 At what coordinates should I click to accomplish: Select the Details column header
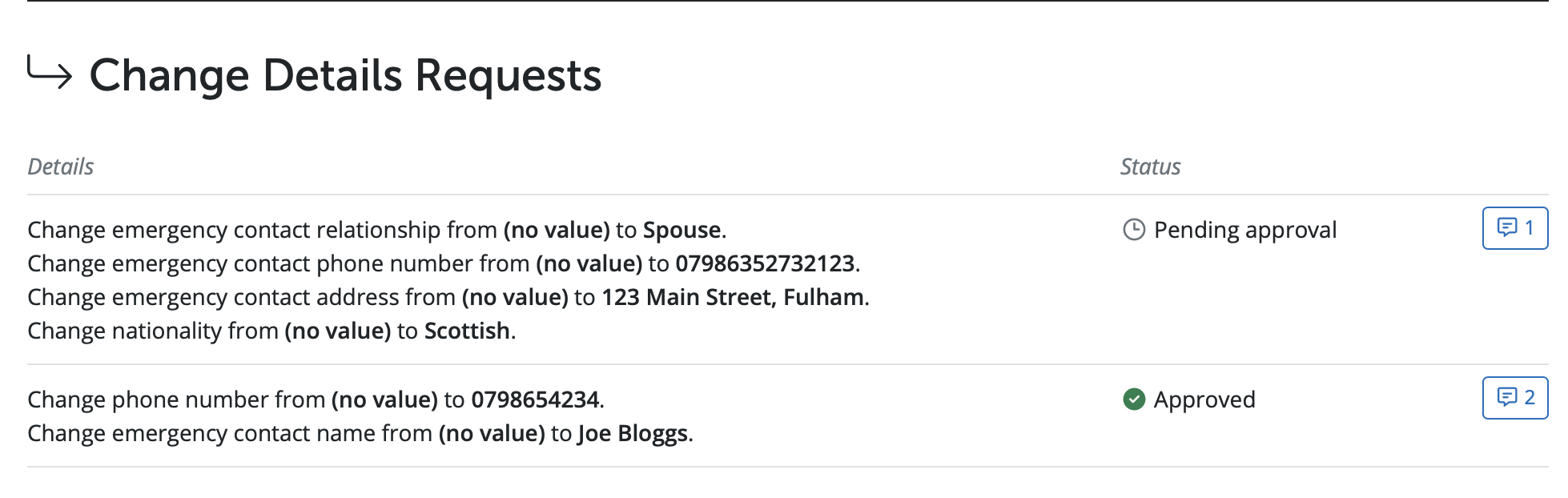click(x=61, y=167)
